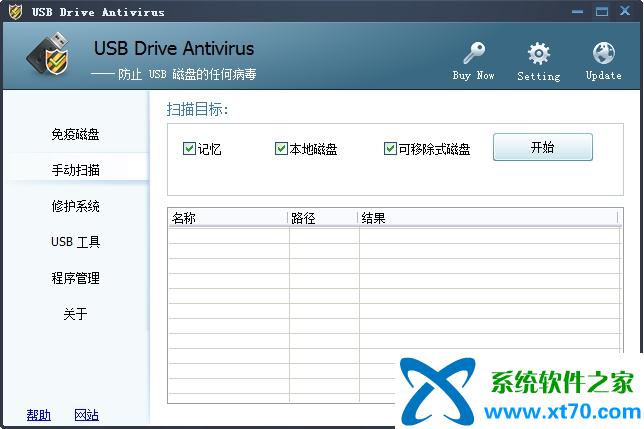The image size is (644, 429).
Task: Select 手动扫描 in the sidebar
Action: pos(76,170)
